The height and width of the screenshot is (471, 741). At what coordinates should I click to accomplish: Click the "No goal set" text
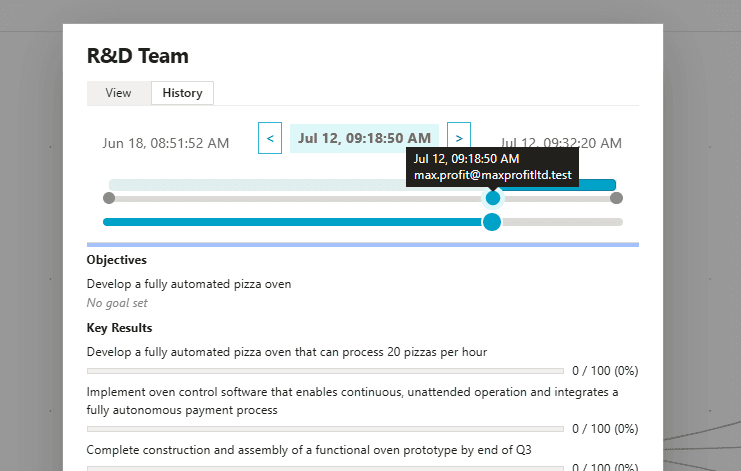118,302
